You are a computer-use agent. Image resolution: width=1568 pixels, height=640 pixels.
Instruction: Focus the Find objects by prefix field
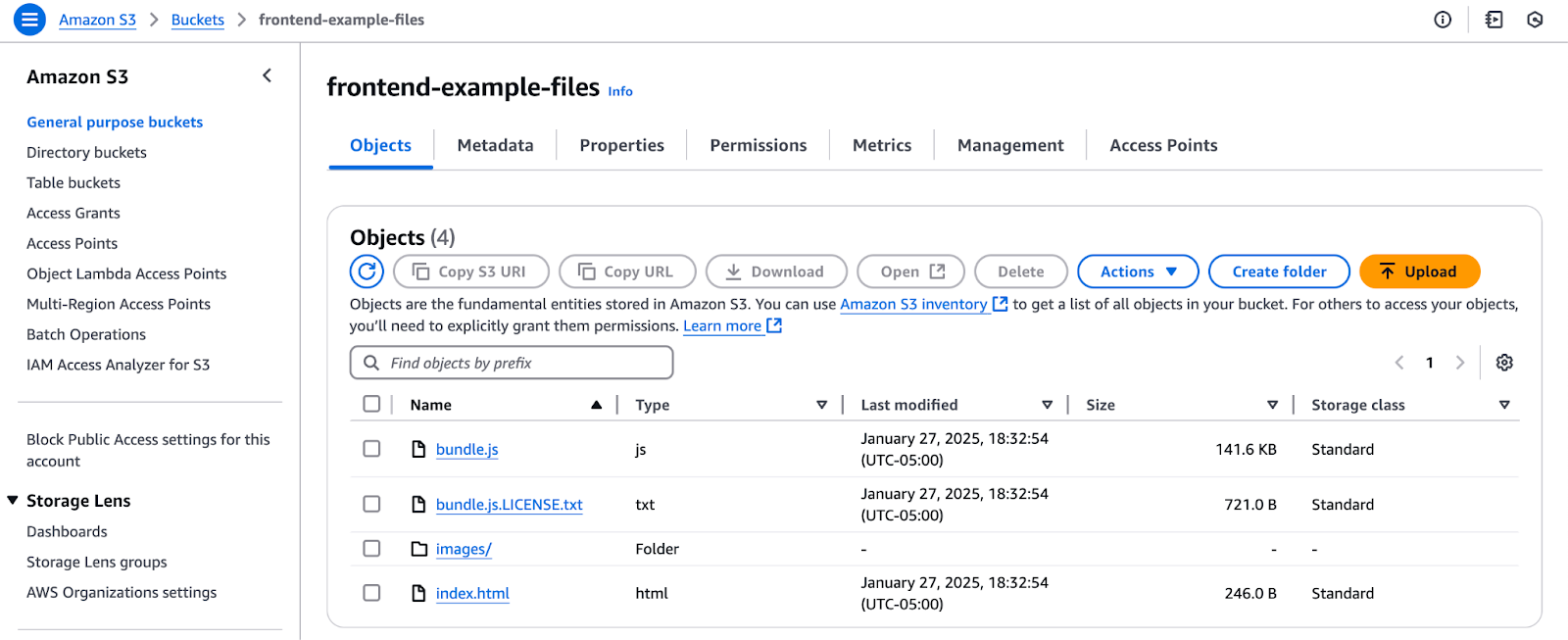512,363
